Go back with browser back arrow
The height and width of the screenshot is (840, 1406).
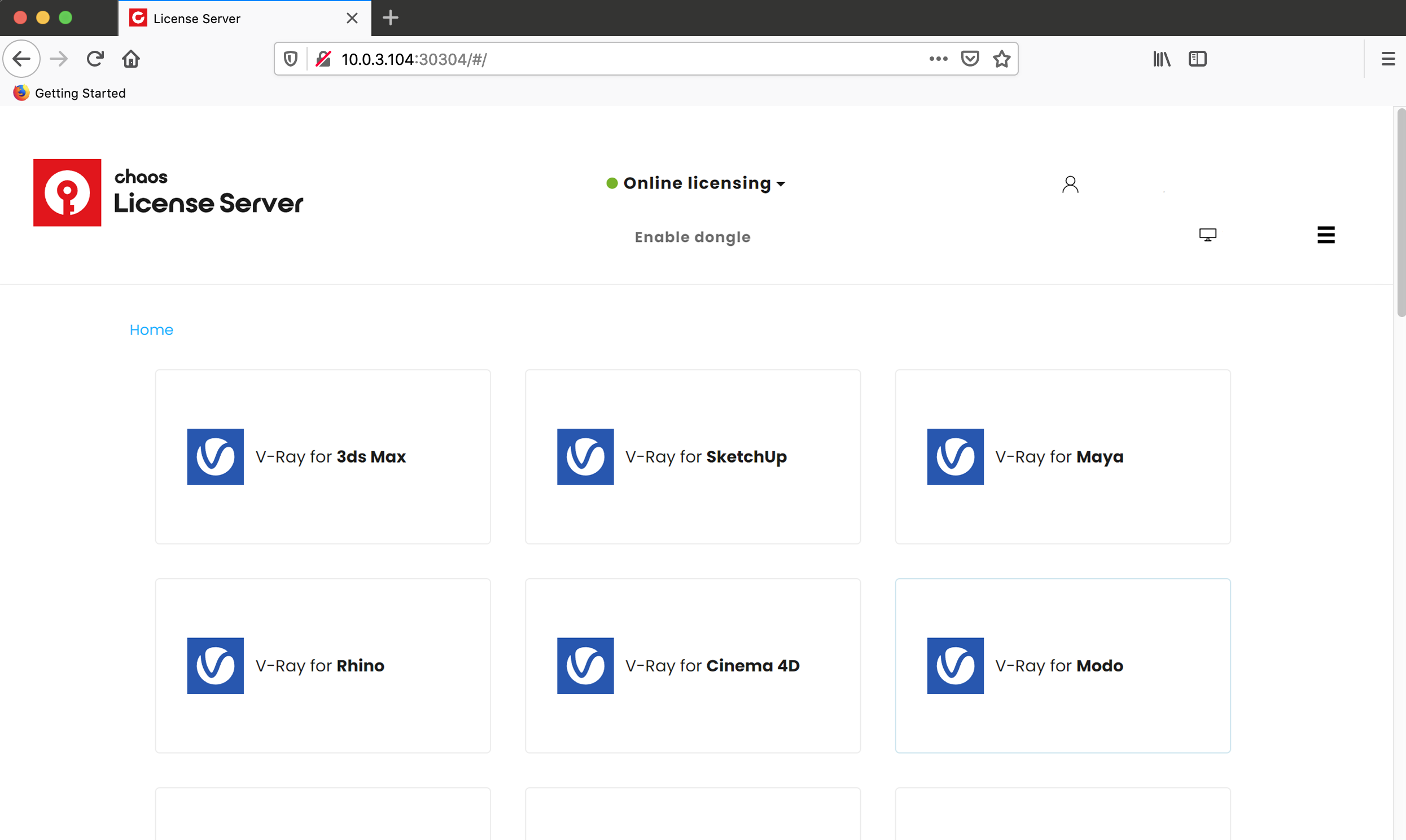[x=21, y=59]
